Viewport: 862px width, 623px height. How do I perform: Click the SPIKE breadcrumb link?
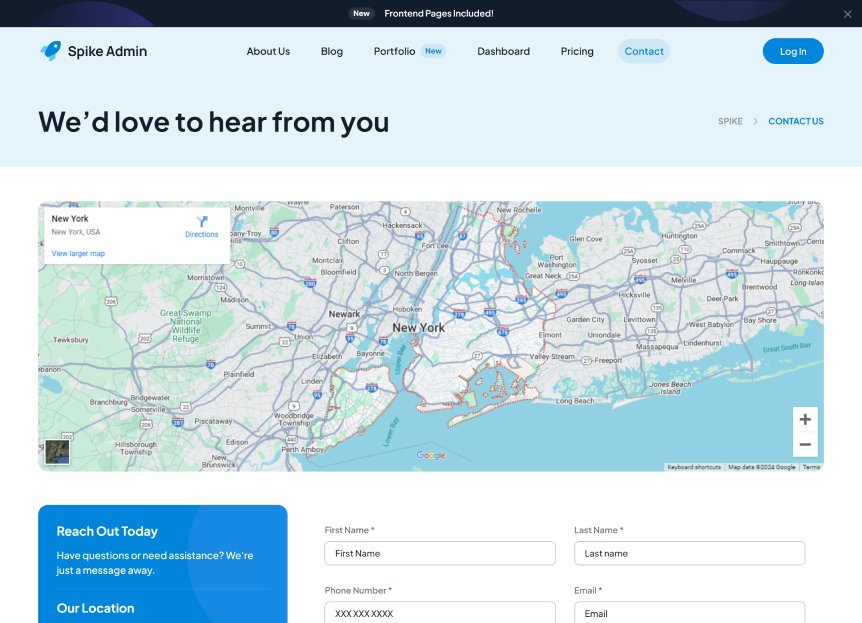(x=730, y=121)
